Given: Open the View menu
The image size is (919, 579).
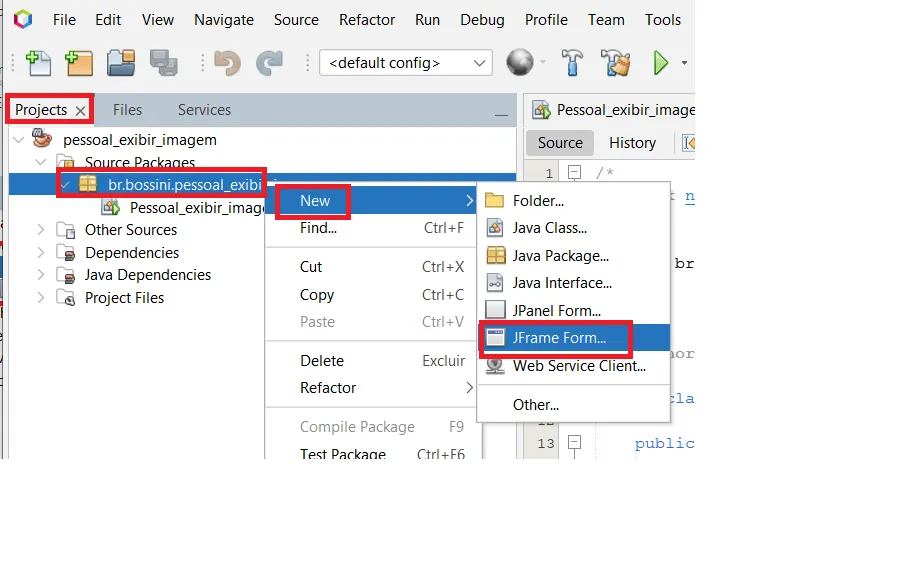Looking at the screenshot, I should coord(158,20).
